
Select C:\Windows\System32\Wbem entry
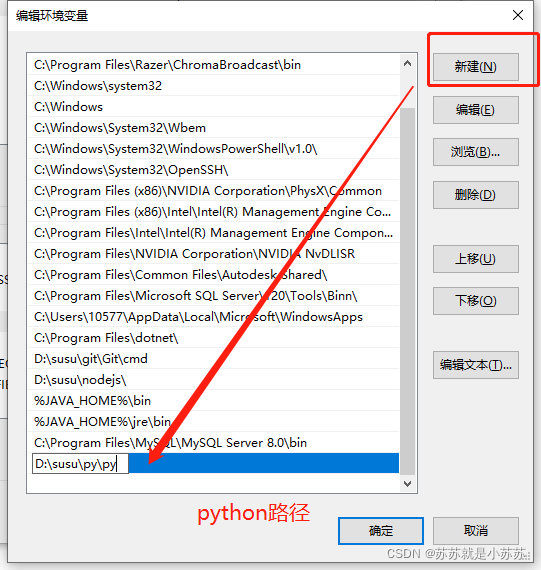pyautogui.click(x=213, y=128)
